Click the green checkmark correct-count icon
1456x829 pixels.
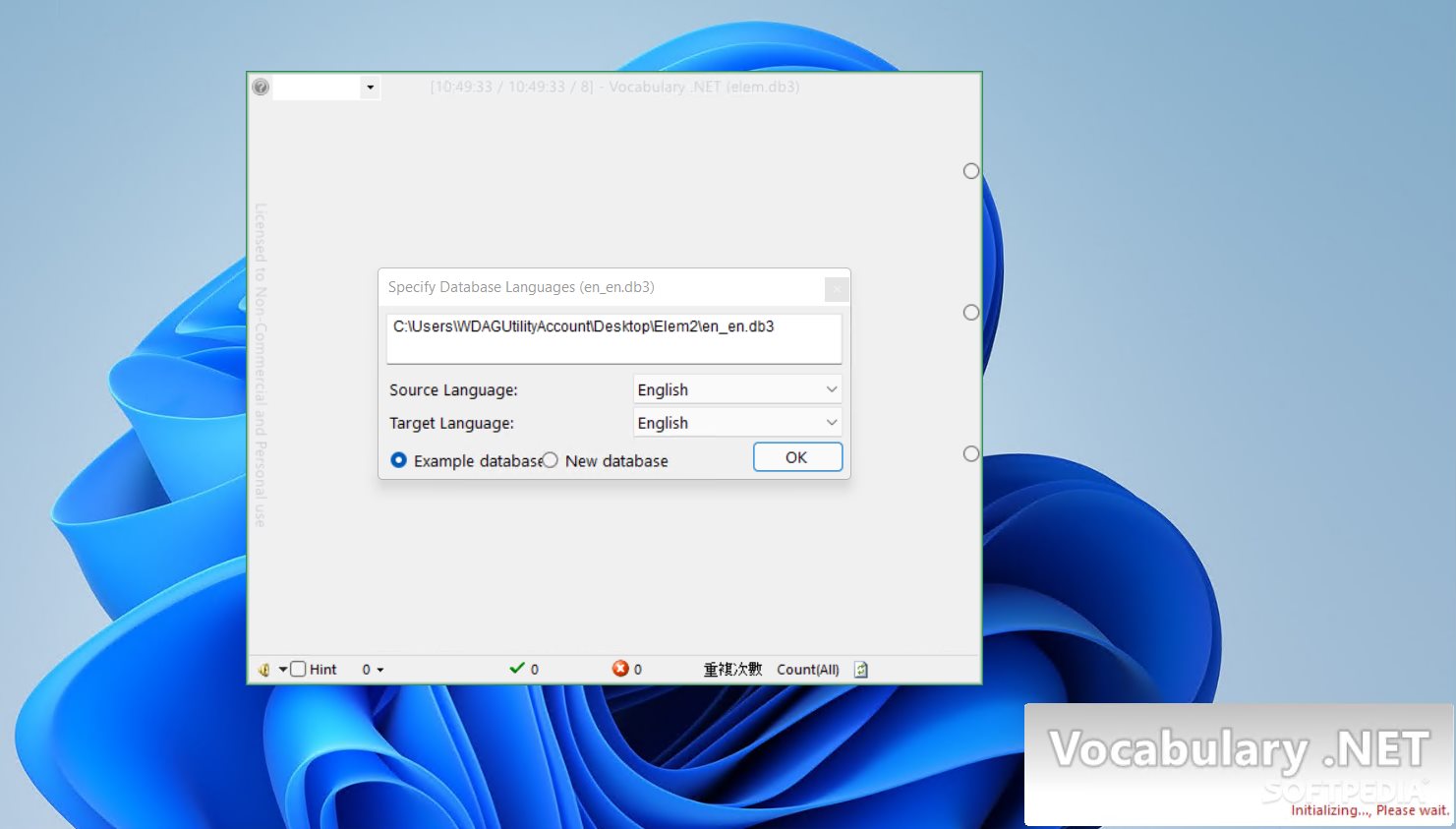tap(517, 669)
